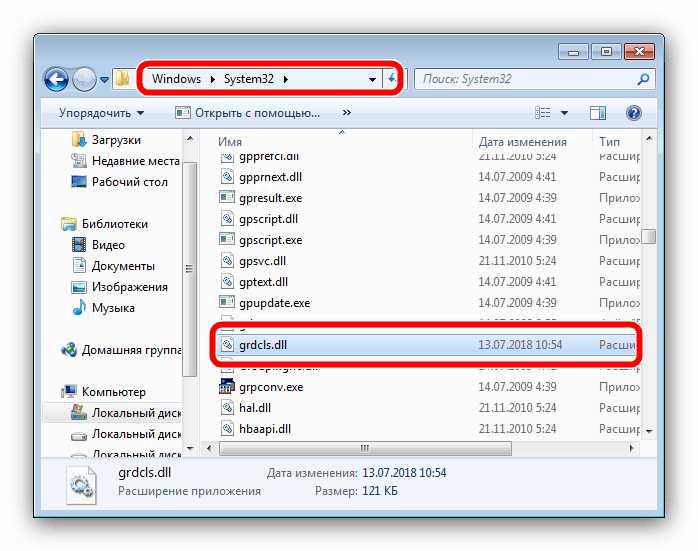Click the greyed Forward arrow button
The image size is (698, 551).
[84, 80]
